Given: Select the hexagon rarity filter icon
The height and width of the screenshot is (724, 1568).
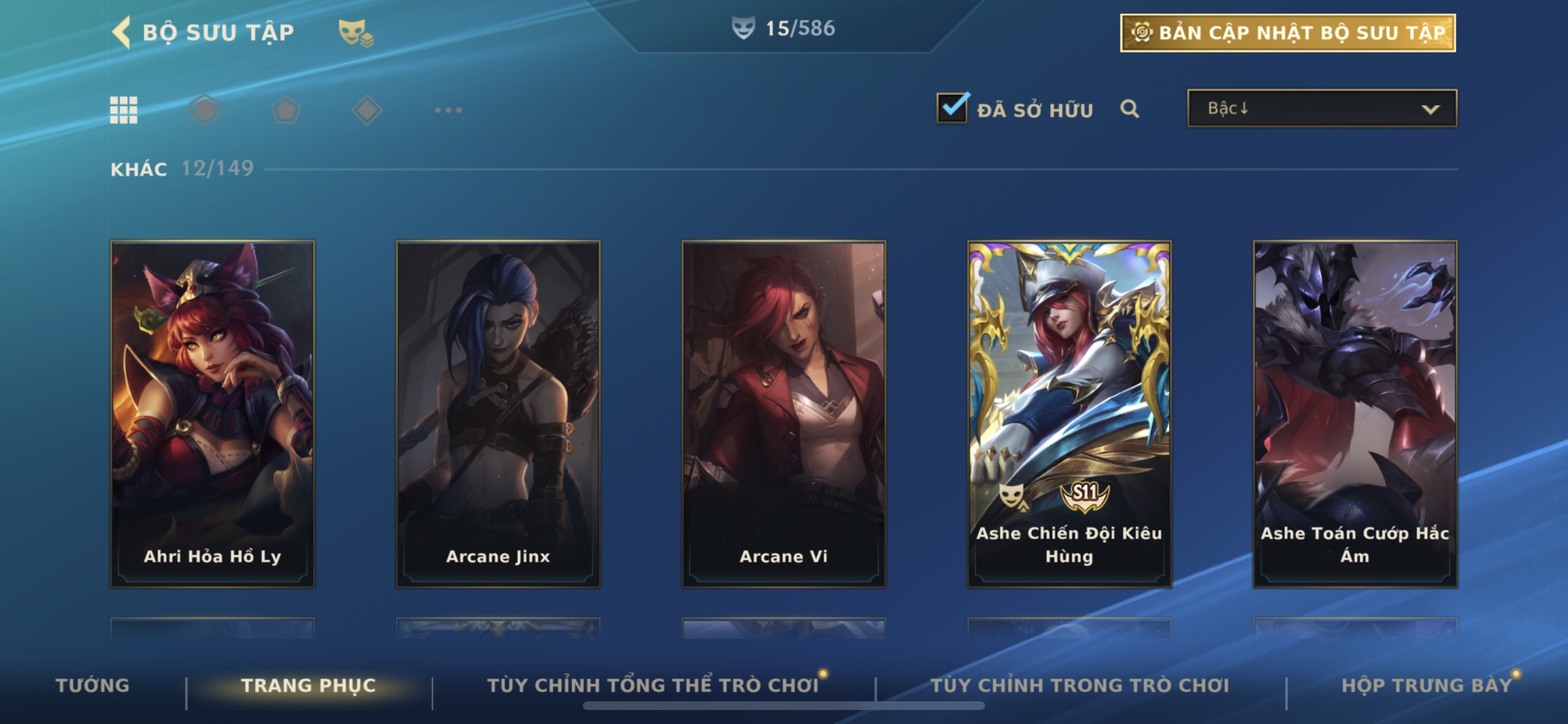Looking at the screenshot, I should click(x=205, y=110).
